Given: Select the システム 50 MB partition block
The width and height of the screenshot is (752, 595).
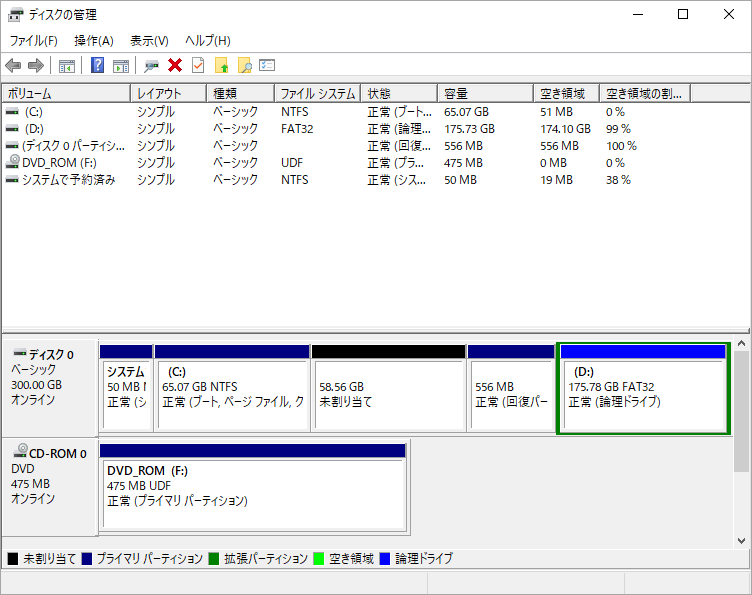Looking at the screenshot, I should (126, 388).
